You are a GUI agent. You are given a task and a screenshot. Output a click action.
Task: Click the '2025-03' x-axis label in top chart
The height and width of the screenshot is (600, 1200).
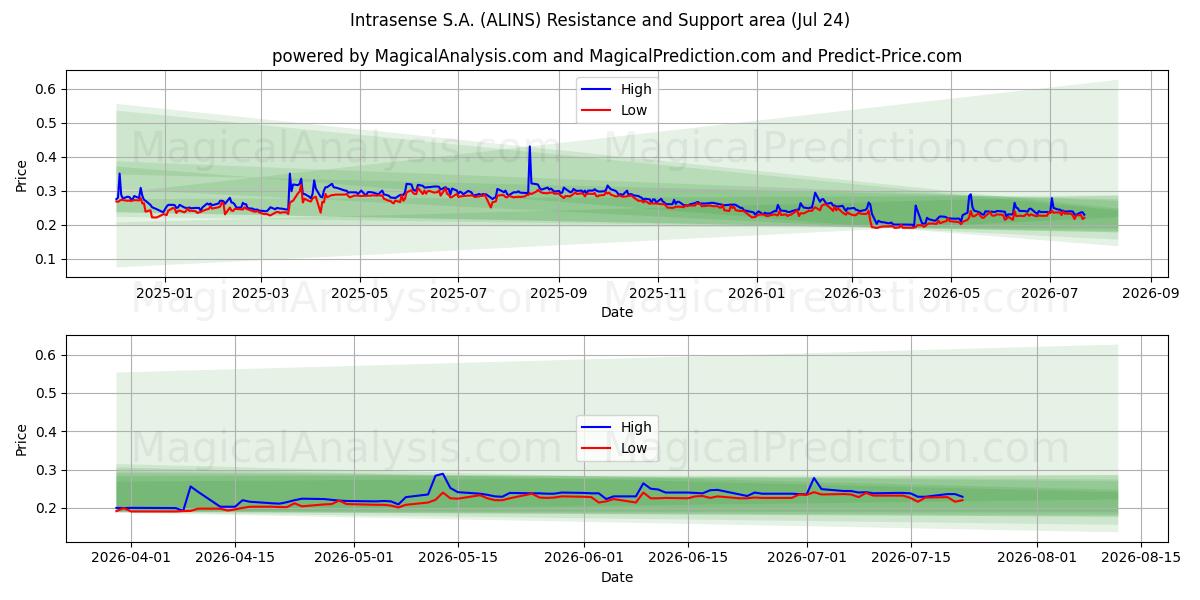[x=261, y=293]
